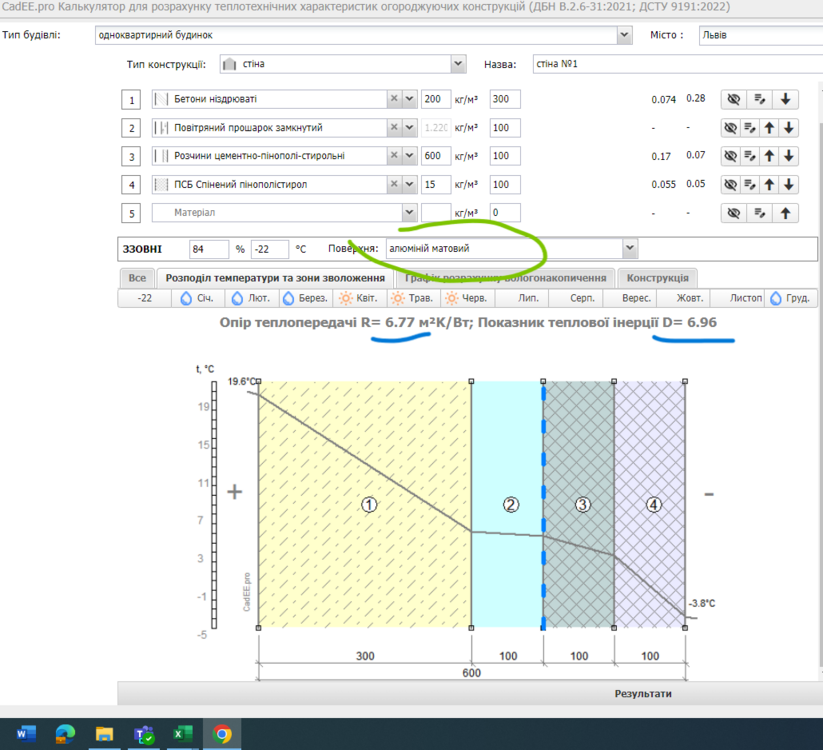This screenshot has width=823, height=750.
Task: Clear material in layer 1 with X
Action: coord(394,99)
